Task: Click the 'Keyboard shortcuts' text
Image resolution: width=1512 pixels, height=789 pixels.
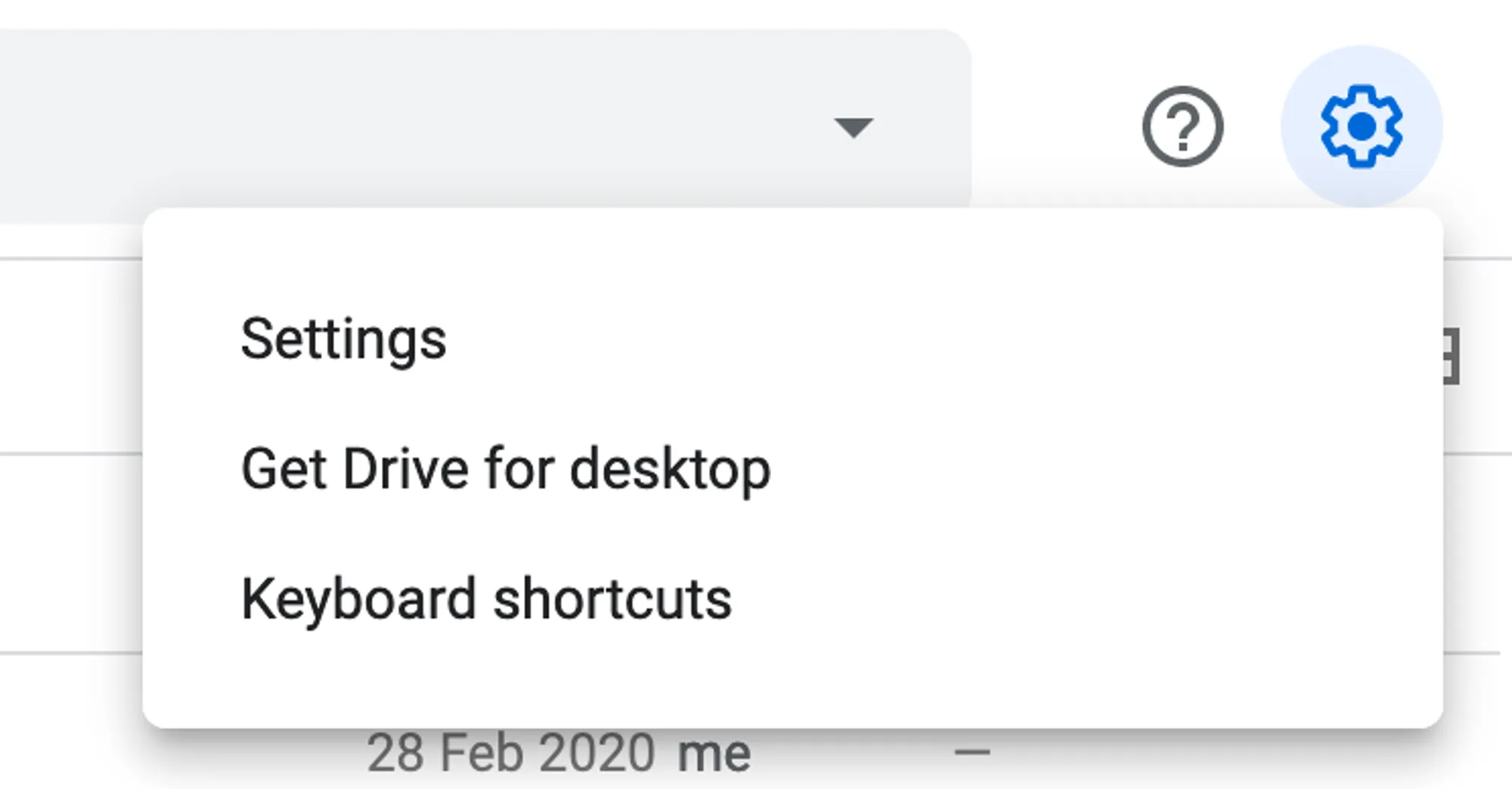Action: tap(486, 599)
